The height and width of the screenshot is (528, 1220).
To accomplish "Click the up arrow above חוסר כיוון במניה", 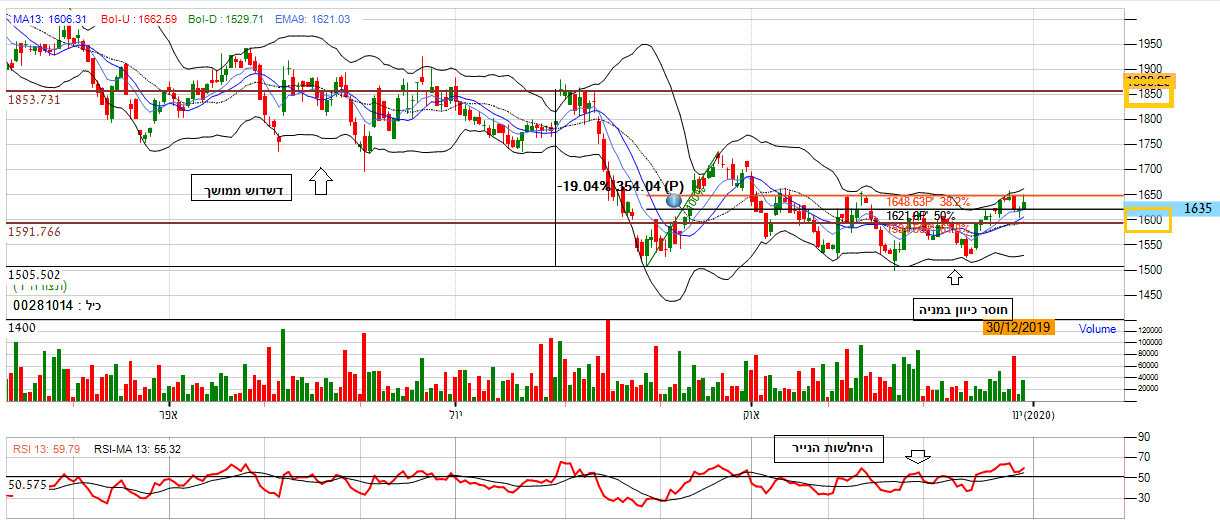I will click(955, 277).
